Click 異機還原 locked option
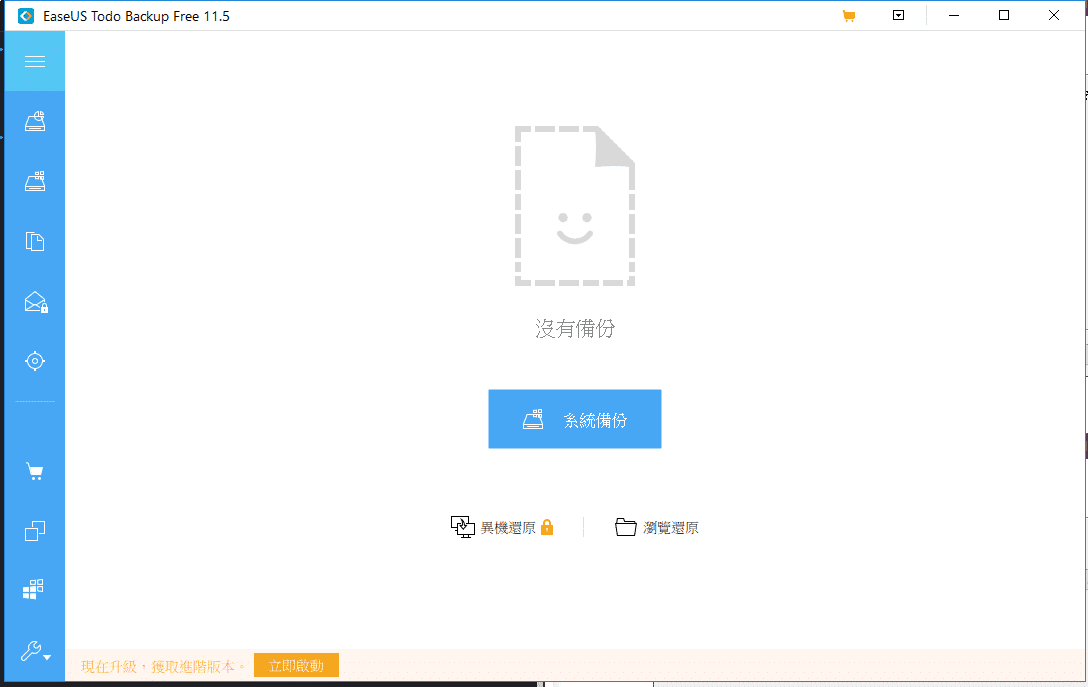The height and width of the screenshot is (687, 1088). point(502,527)
